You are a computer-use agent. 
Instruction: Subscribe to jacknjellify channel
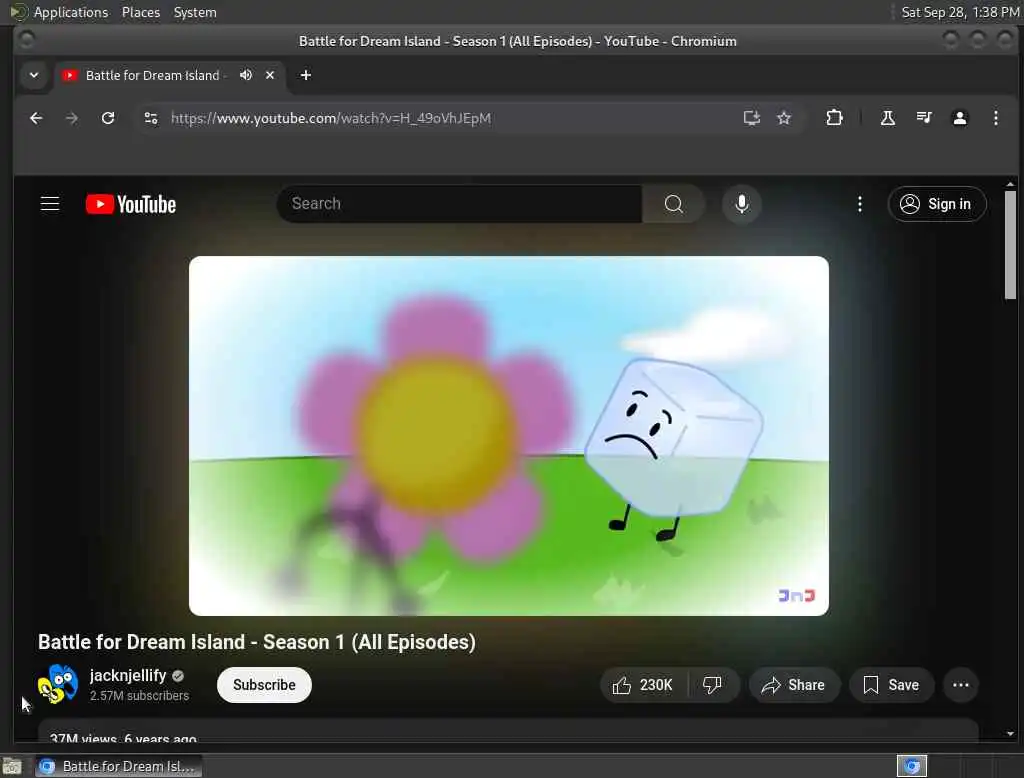(x=264, y=685)
